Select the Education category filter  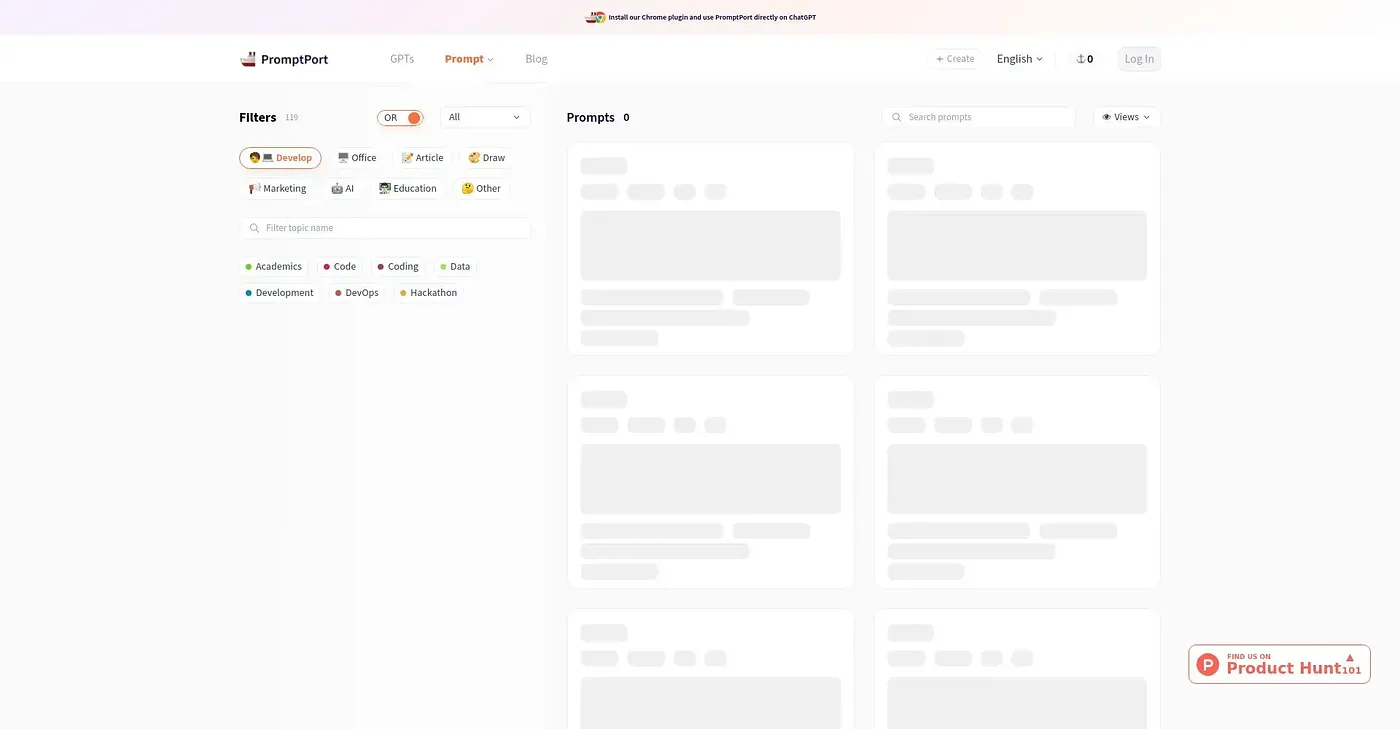[408, 188]
